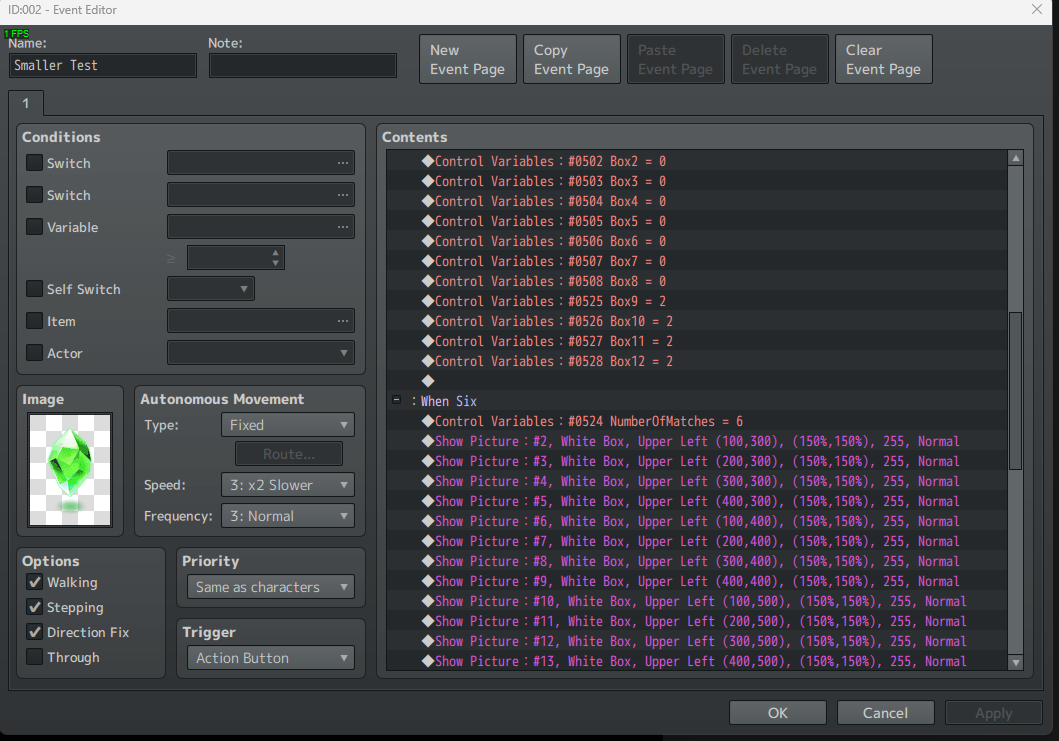Click the contents scrollbar up arrow
This screenshot has height=741, width=1059.
coord(1015,158)
